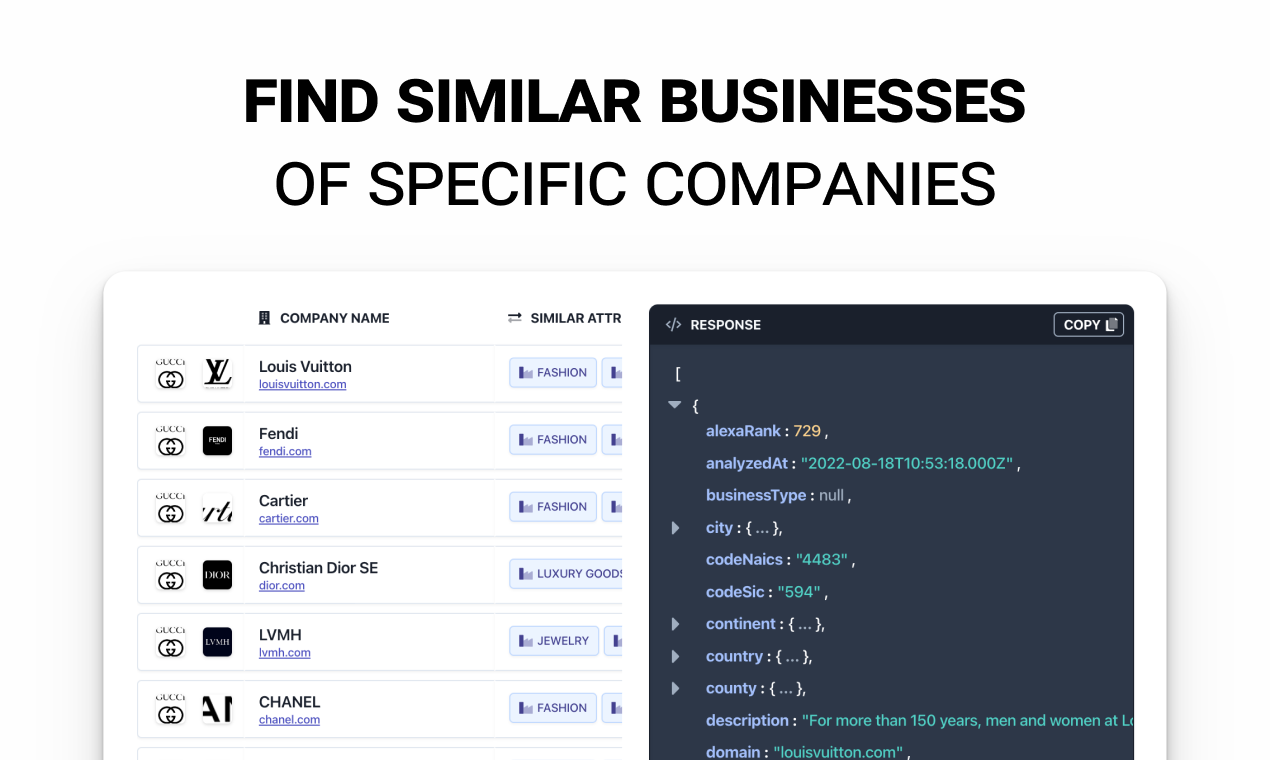Expand the country JSON node
Image resolution: width=1270 pixels, height=760 pixels.
(675, 657)
